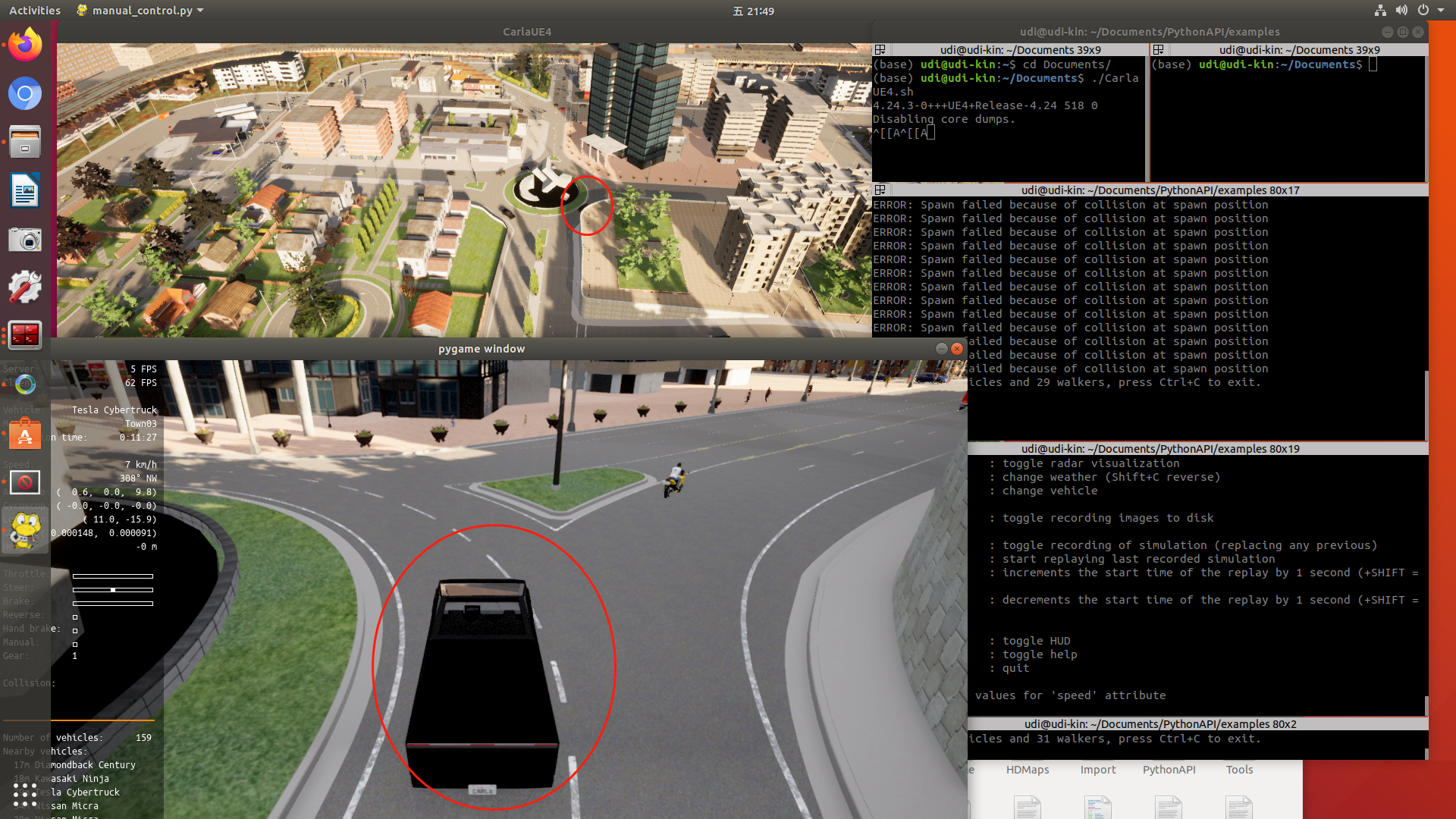The height and width of the screenshot is (819, 1456).
Task: Close the Terminator window
Action: pos(1418,32)
